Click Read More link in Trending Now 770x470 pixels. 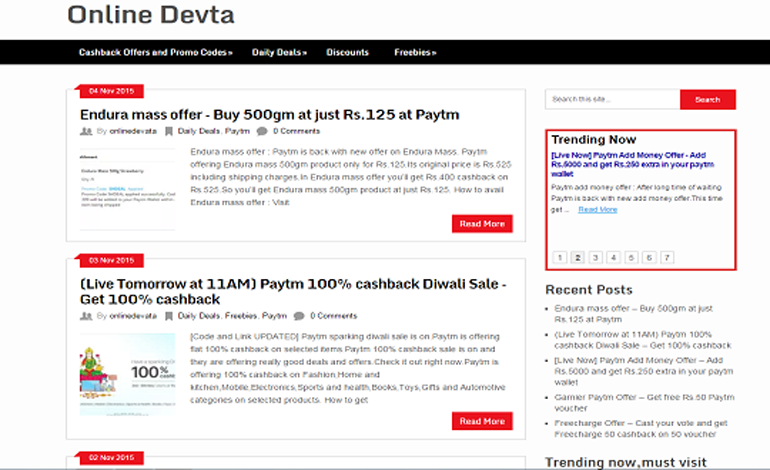click(x=598, y=210)
